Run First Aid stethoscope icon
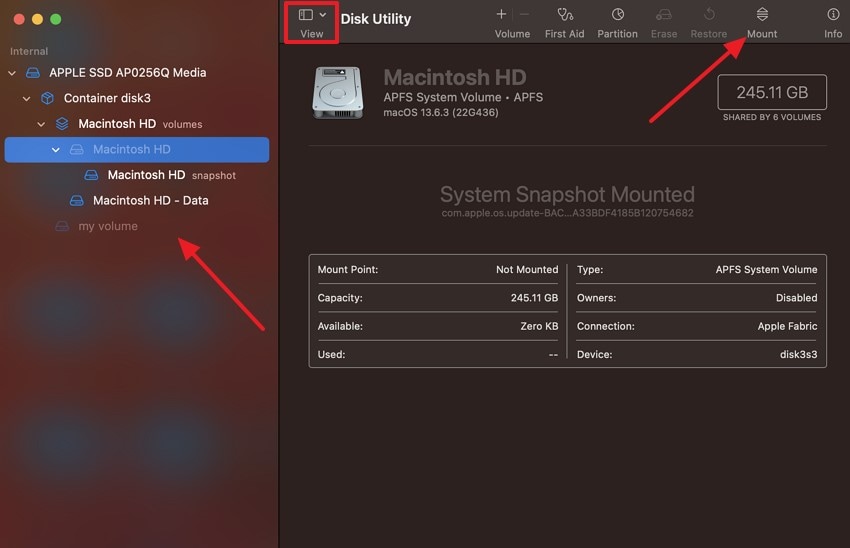This screenshot has width=850, height=548. [x=565, y=14]
